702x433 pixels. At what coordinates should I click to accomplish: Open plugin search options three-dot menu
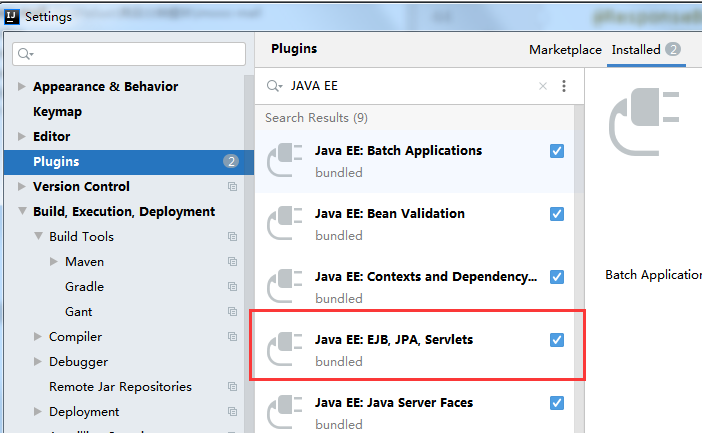(x=564, y=86)
